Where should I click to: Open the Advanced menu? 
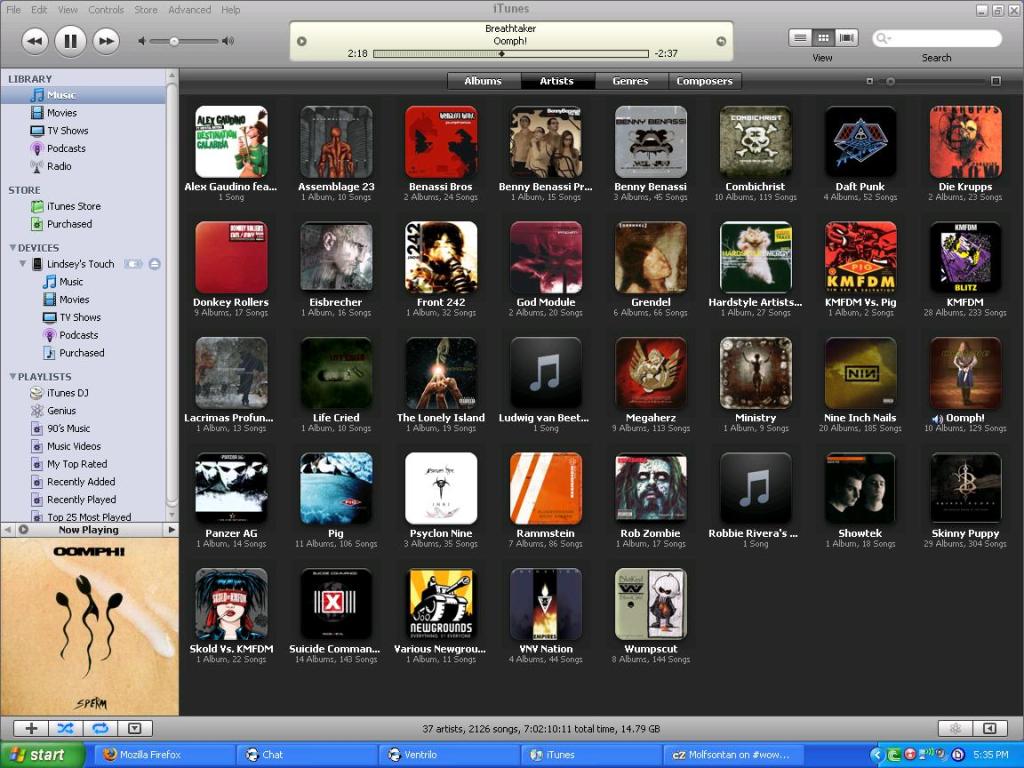click(x=189, y=10)
